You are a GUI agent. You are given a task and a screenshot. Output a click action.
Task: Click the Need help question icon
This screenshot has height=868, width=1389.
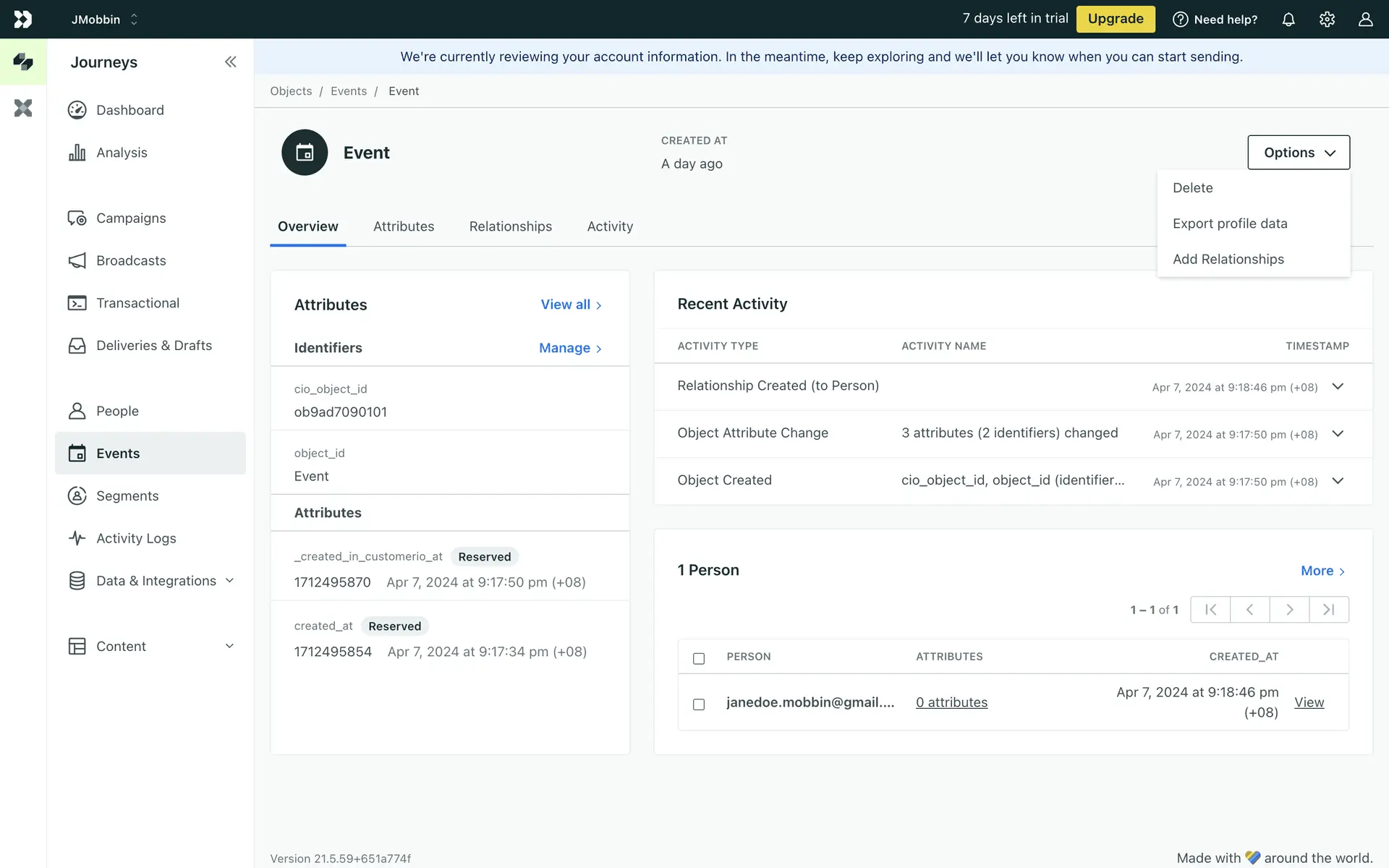pyautogui.click(x=1180, y=20)
